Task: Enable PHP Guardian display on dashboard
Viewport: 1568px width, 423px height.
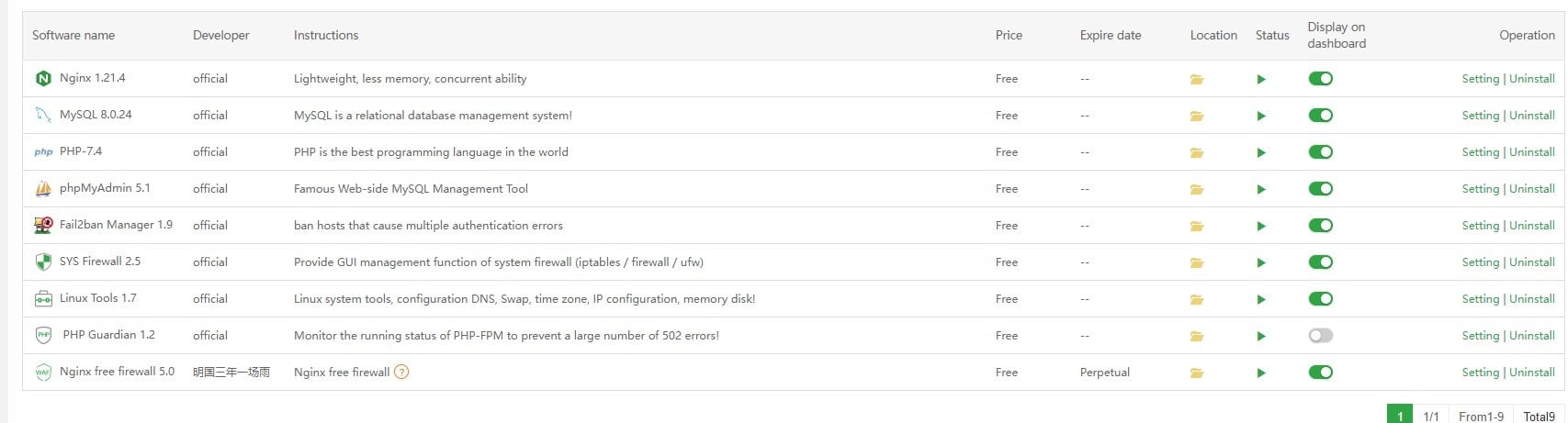Action: (x=1321, y=336)
